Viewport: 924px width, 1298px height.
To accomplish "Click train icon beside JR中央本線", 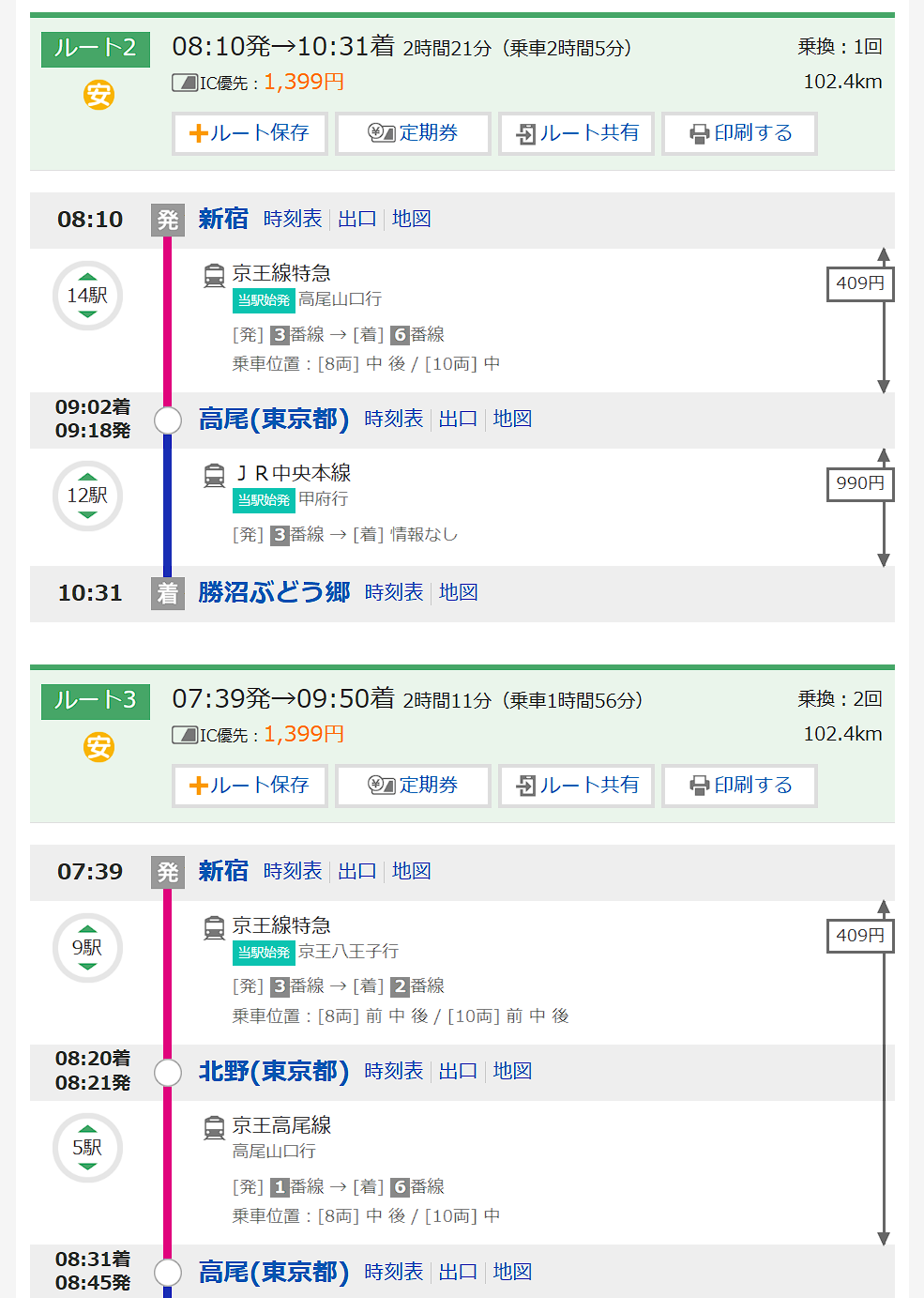I will click(x=215, y=475).
